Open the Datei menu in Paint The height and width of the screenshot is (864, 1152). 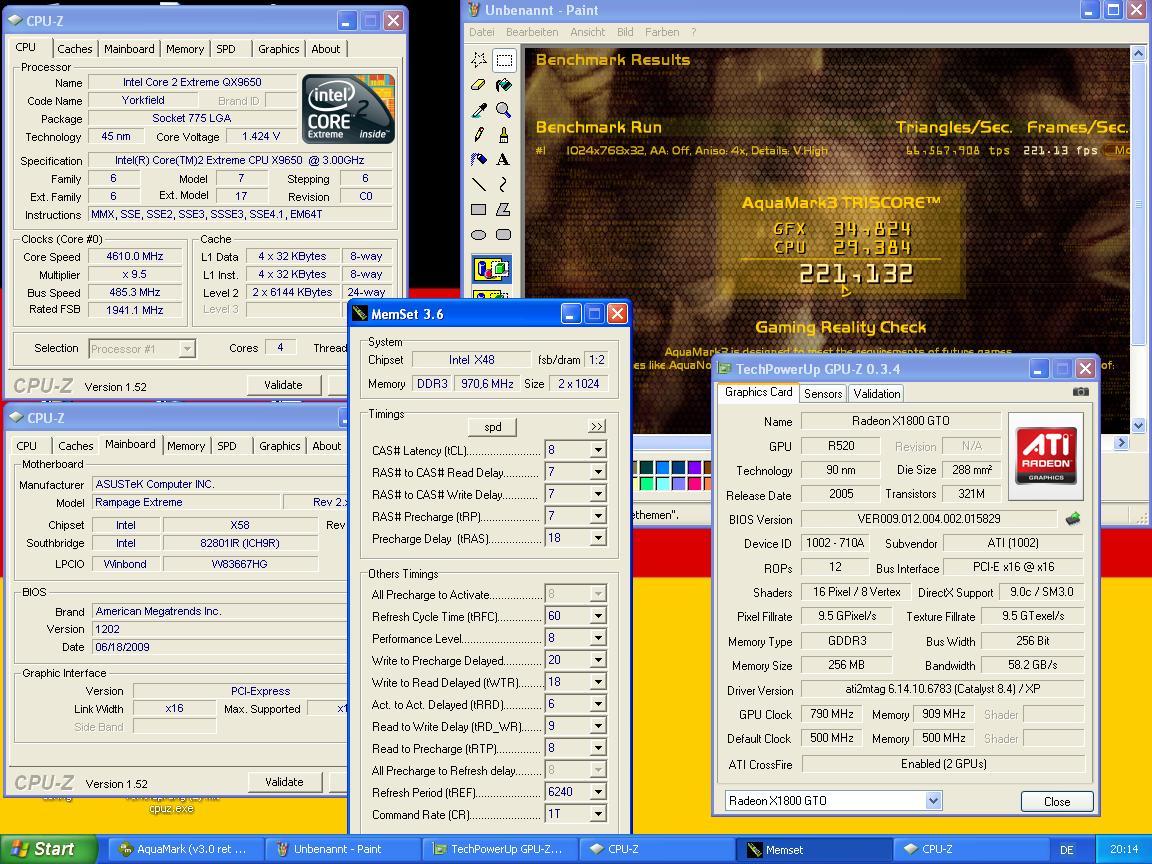tap(481, 32)
